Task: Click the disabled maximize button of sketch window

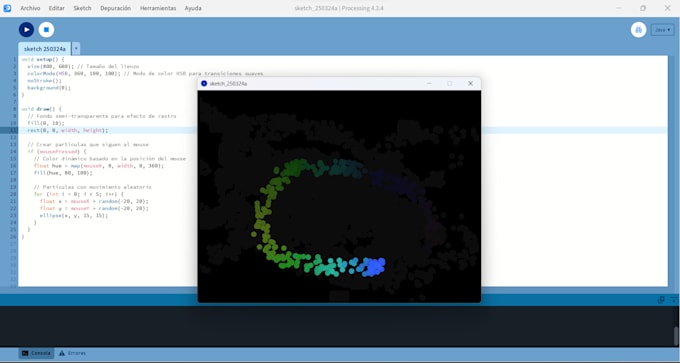Action: pos(449,83)
